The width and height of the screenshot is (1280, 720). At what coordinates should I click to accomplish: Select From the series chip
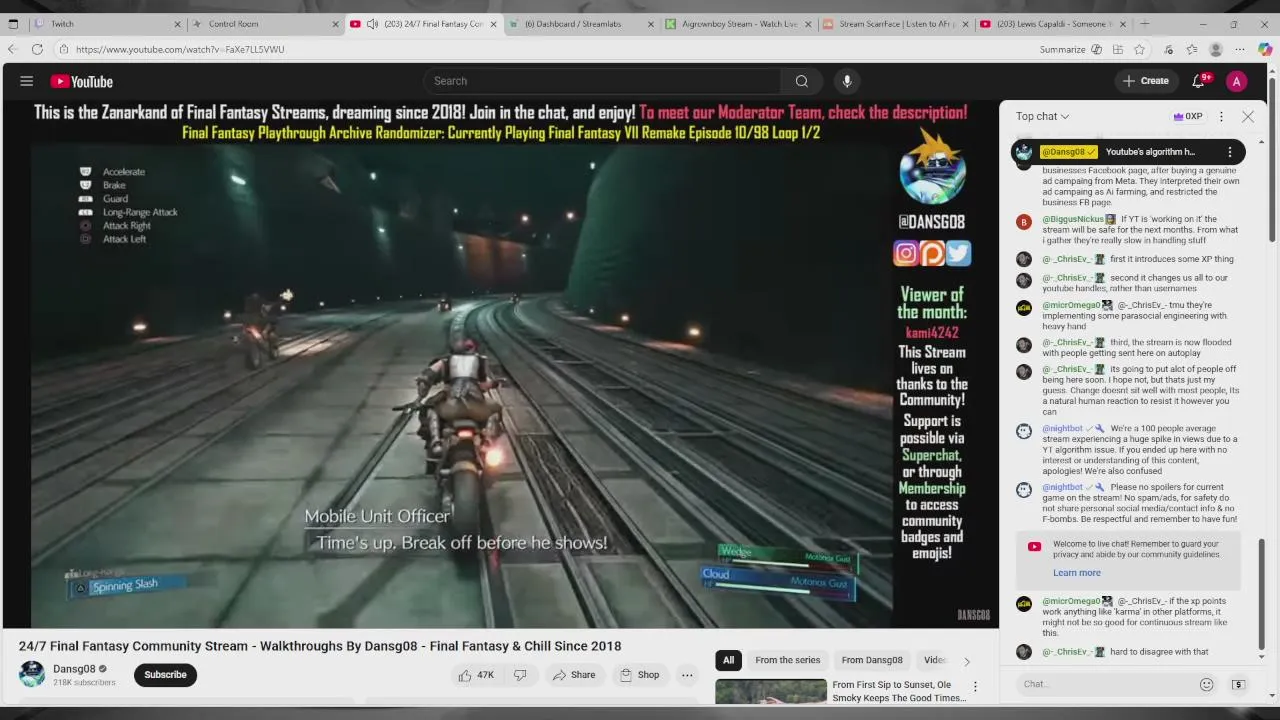pos(787,660)
